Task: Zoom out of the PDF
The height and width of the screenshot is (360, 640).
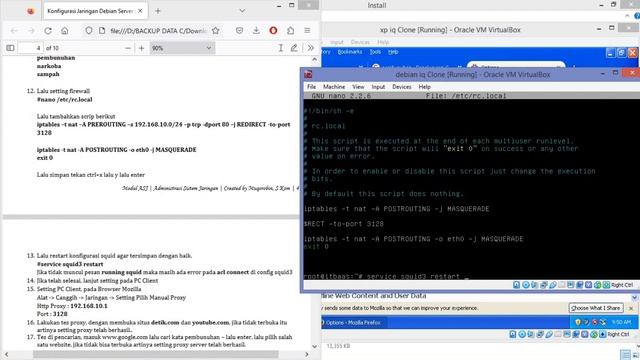Action: coord(128,48)
